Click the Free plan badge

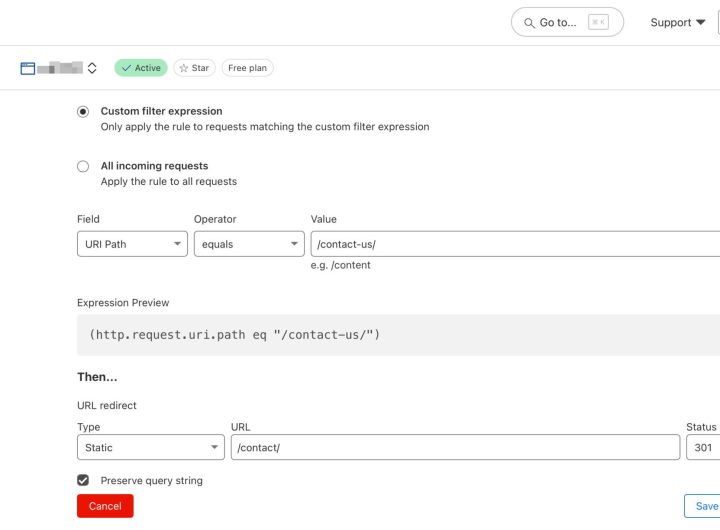247,68
